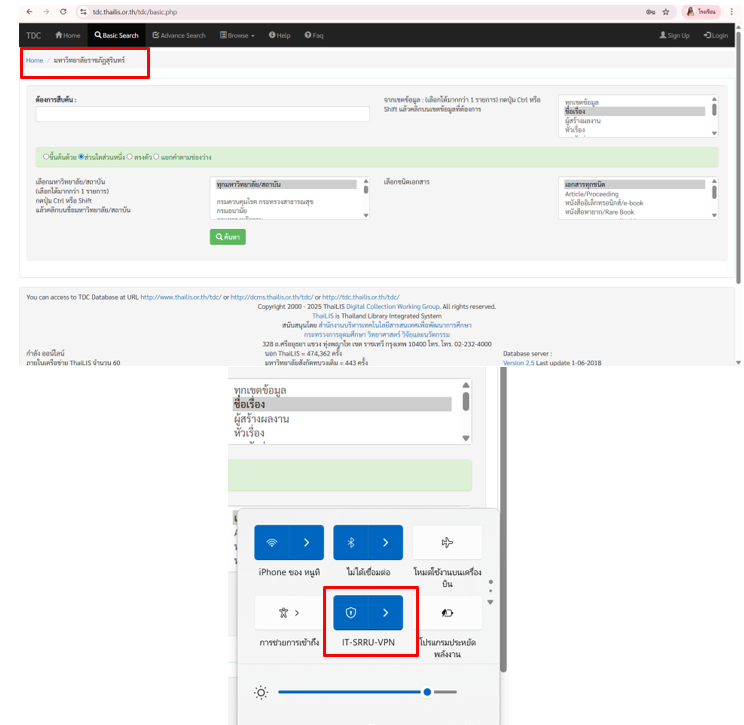Toggle the Wi-Fi quick setting
This screenshot has height=725, width=744.
(271, 543)
